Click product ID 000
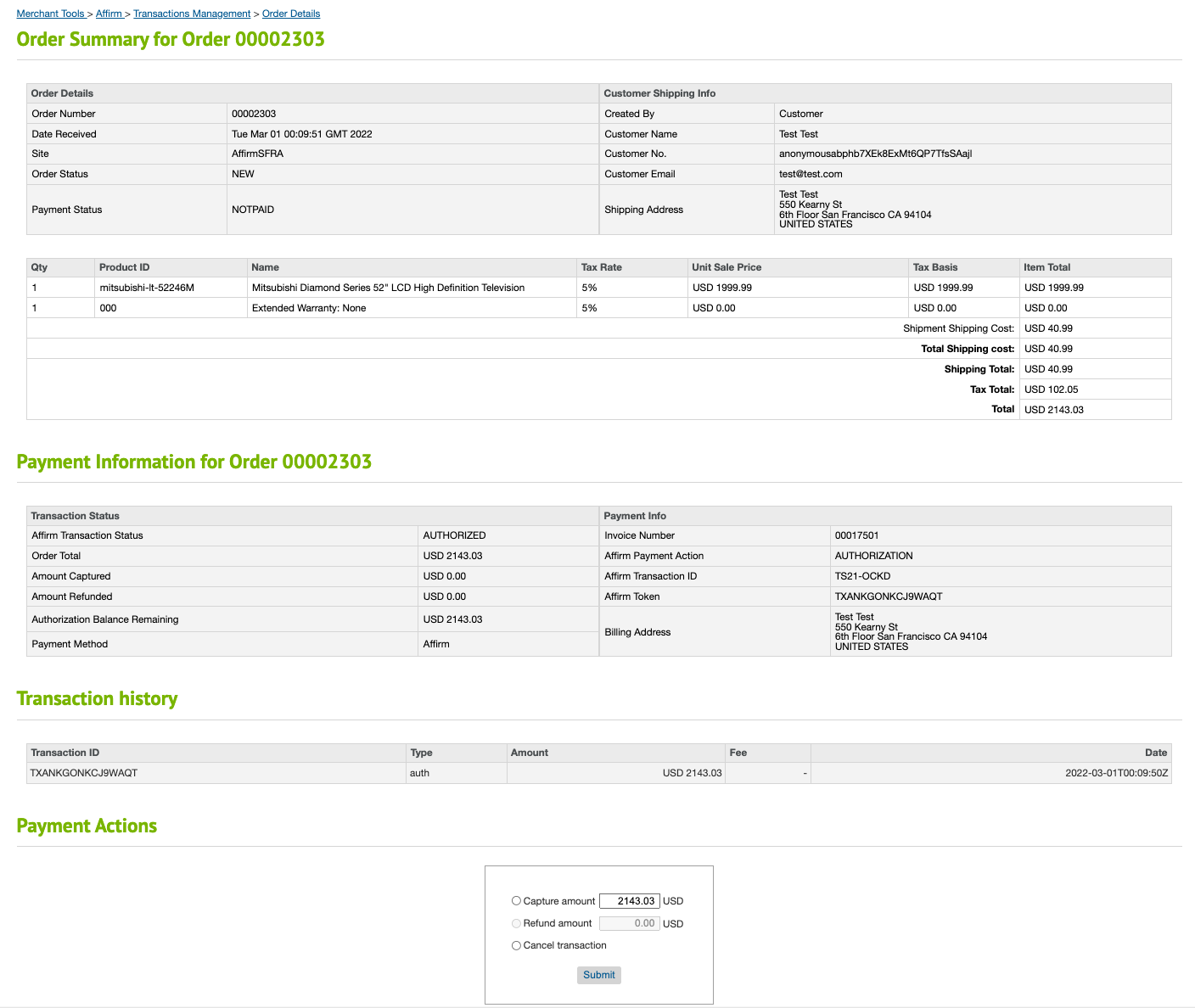Screen dimensions: 1195x1008 point(108,308)
